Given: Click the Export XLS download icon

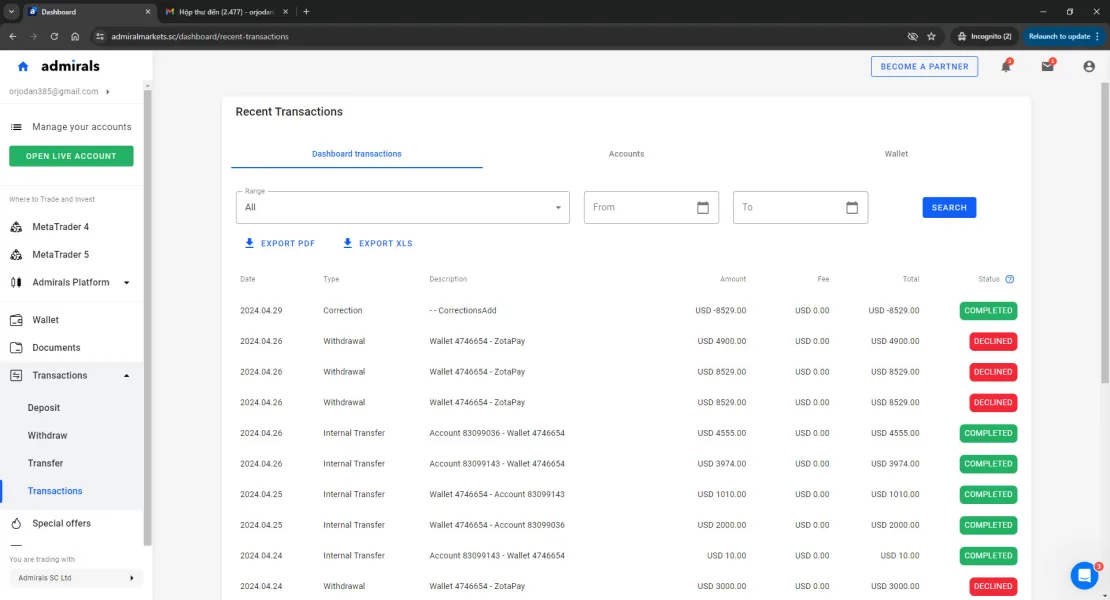Looking at the screenshot, I should [x=347, y=243].
